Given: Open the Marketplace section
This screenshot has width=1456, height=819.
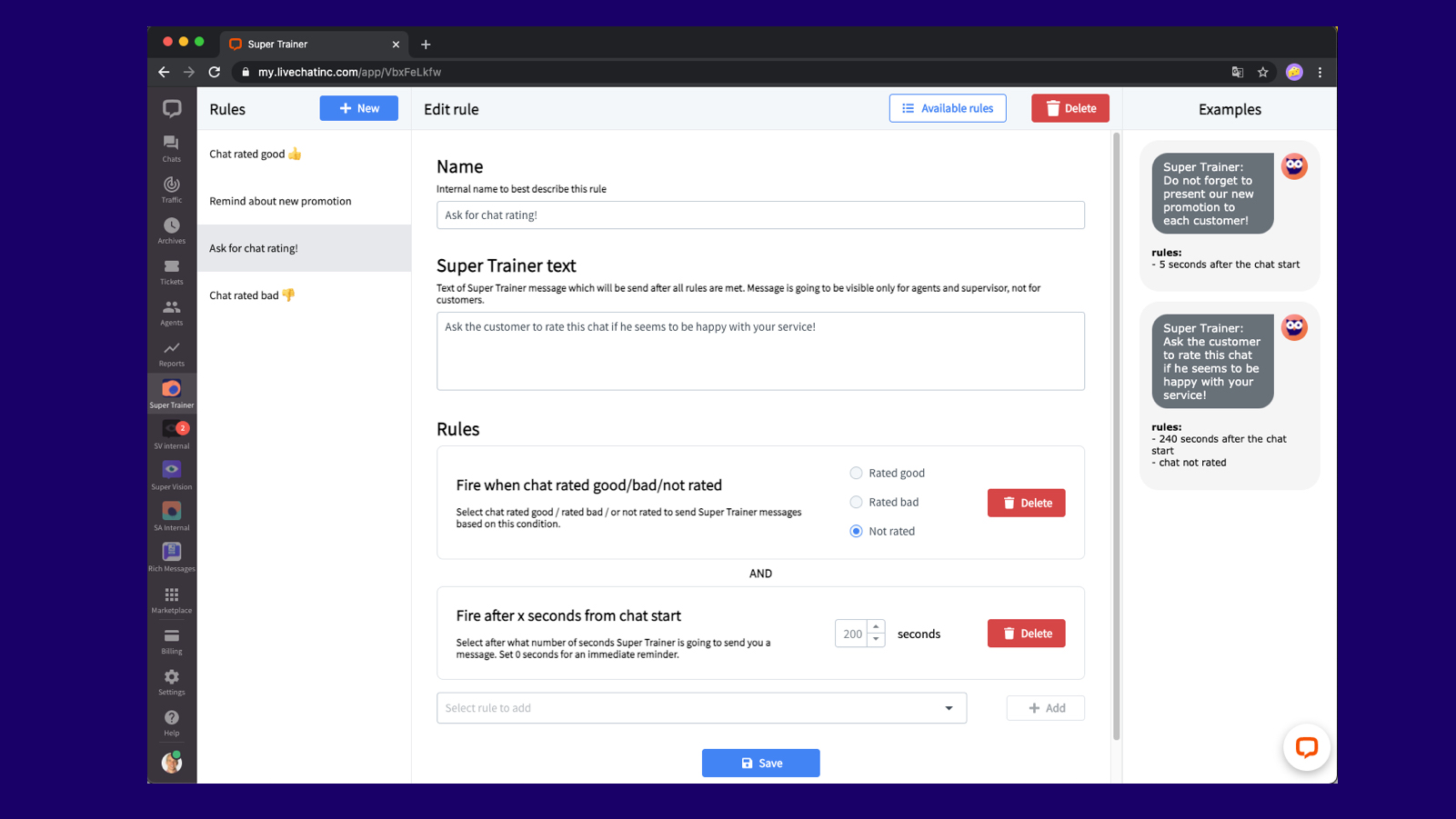Looking at the screenshot, I should (172, 600).
